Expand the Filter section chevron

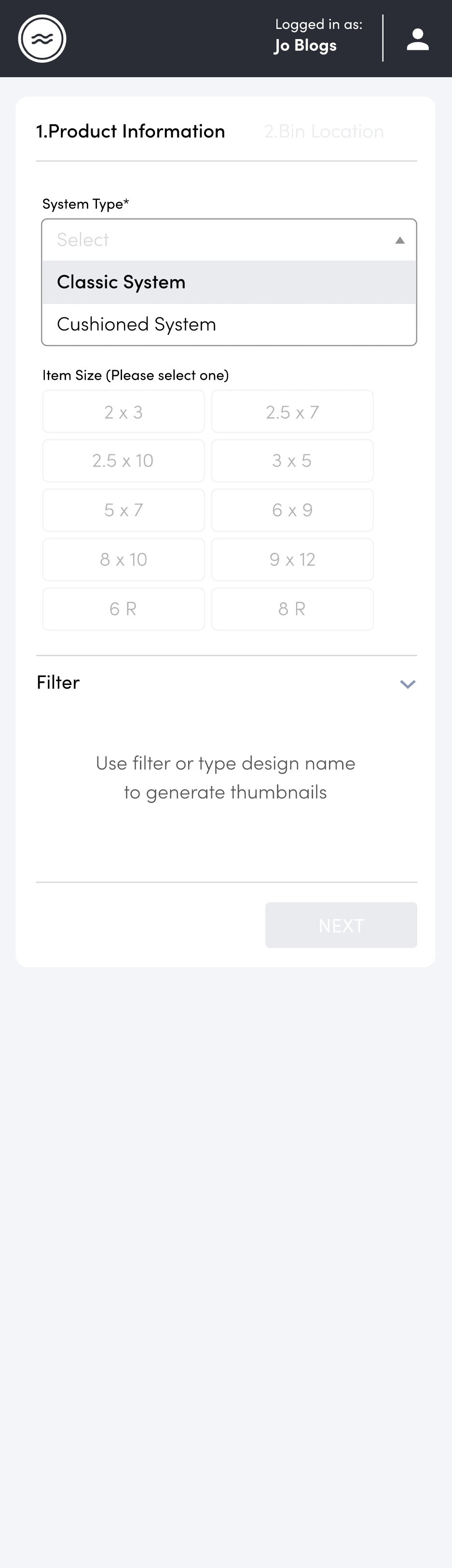coord(408,684)
